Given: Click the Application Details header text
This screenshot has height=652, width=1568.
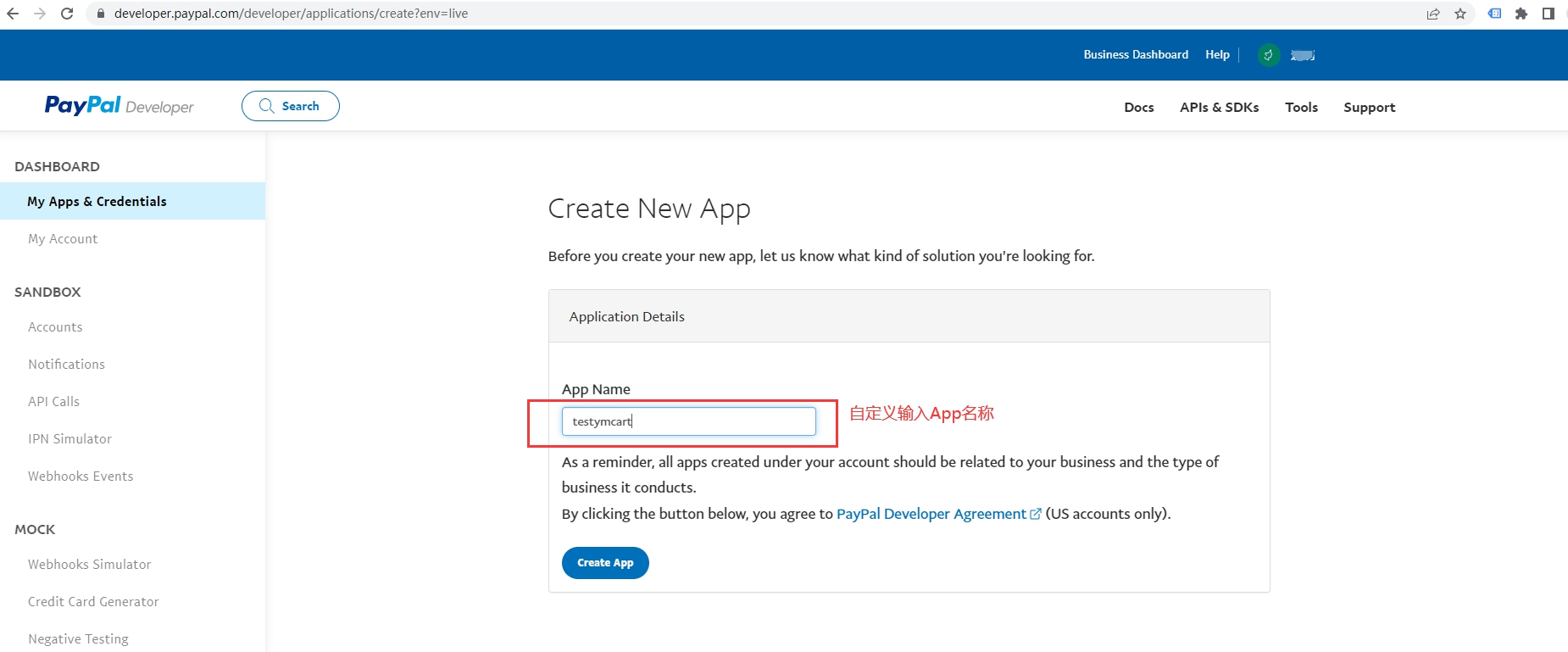Looking at the screenshot, I should tap(626, 316).
